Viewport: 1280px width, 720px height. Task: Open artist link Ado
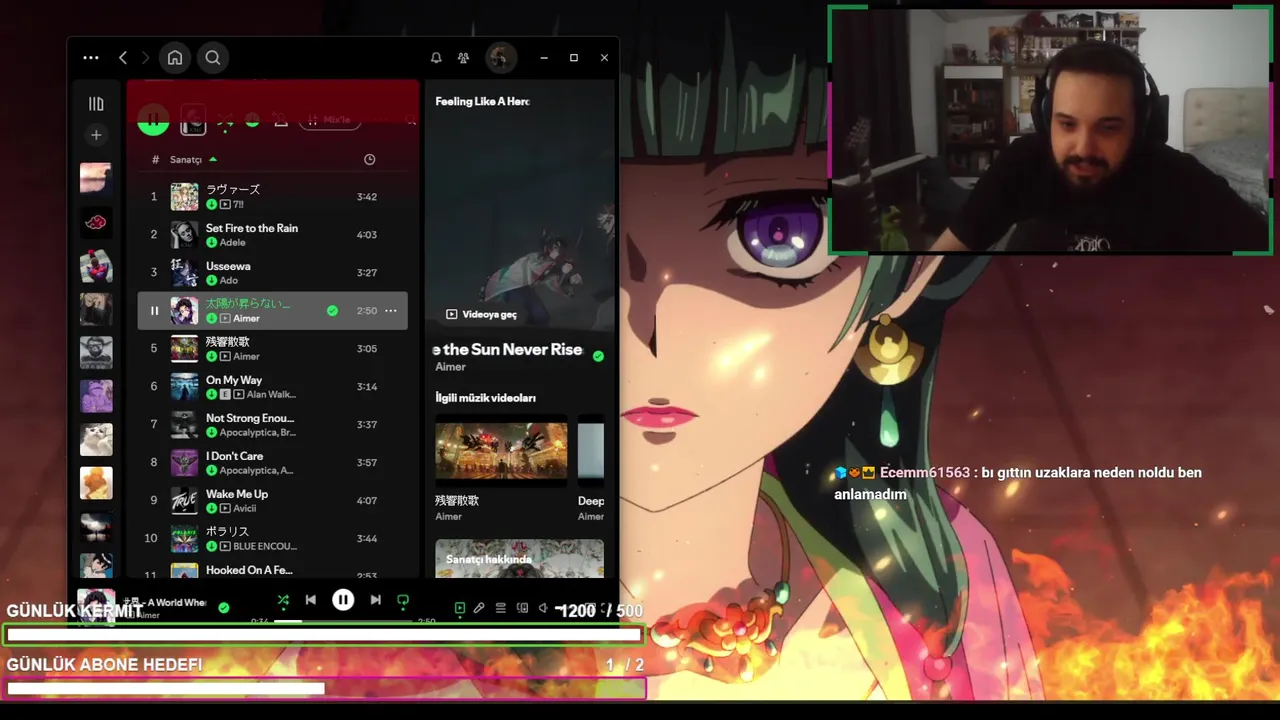(228, 281)
